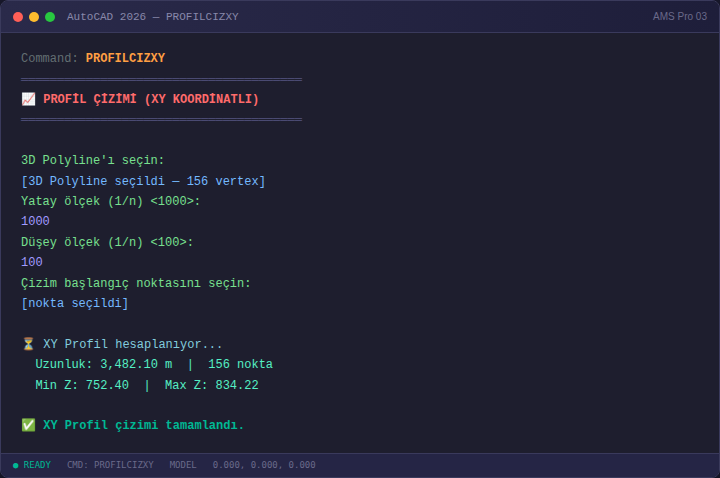Click the prompt 'Düşey ölçek (1/n) <100>:'
Viewport: 720px width, 478px height.
[107, 242]
